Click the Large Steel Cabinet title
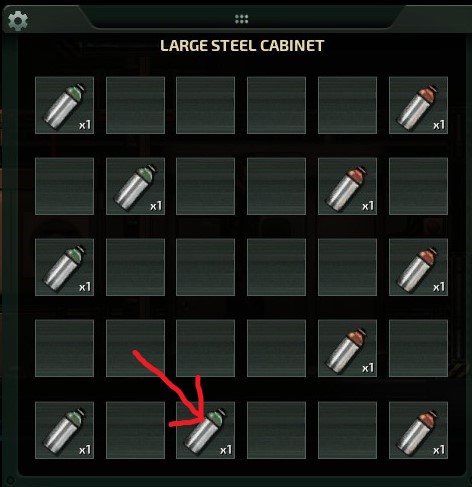472x487 pixels. [x=242, y=46]
